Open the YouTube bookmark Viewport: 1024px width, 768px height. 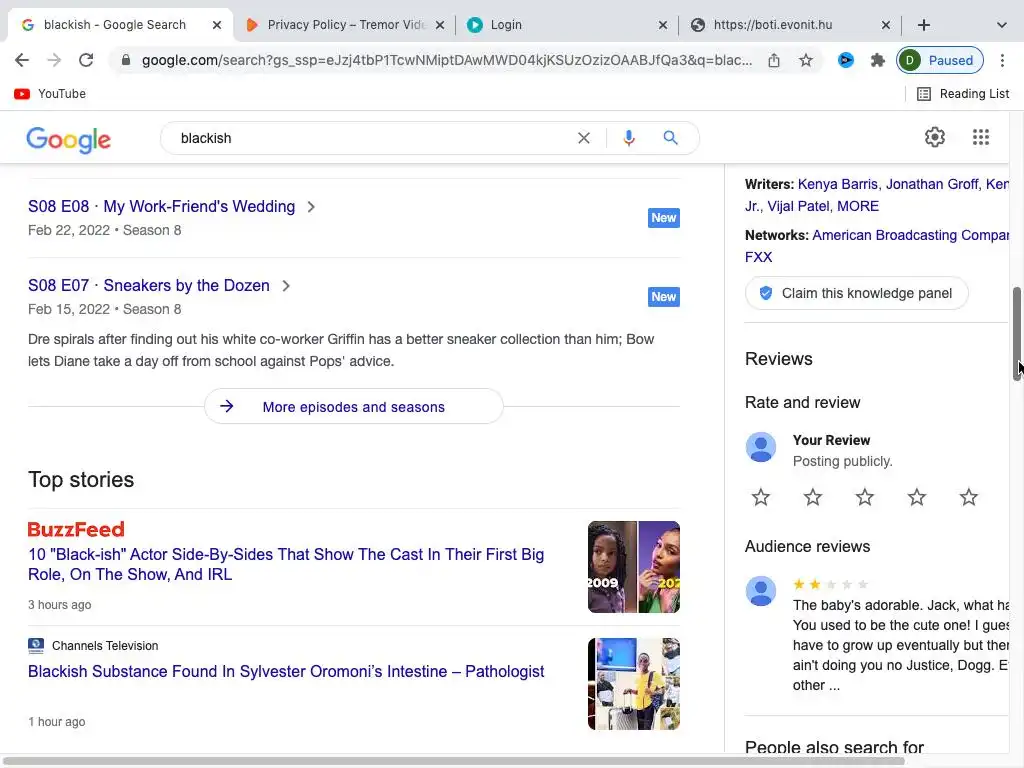coord(50,93)
